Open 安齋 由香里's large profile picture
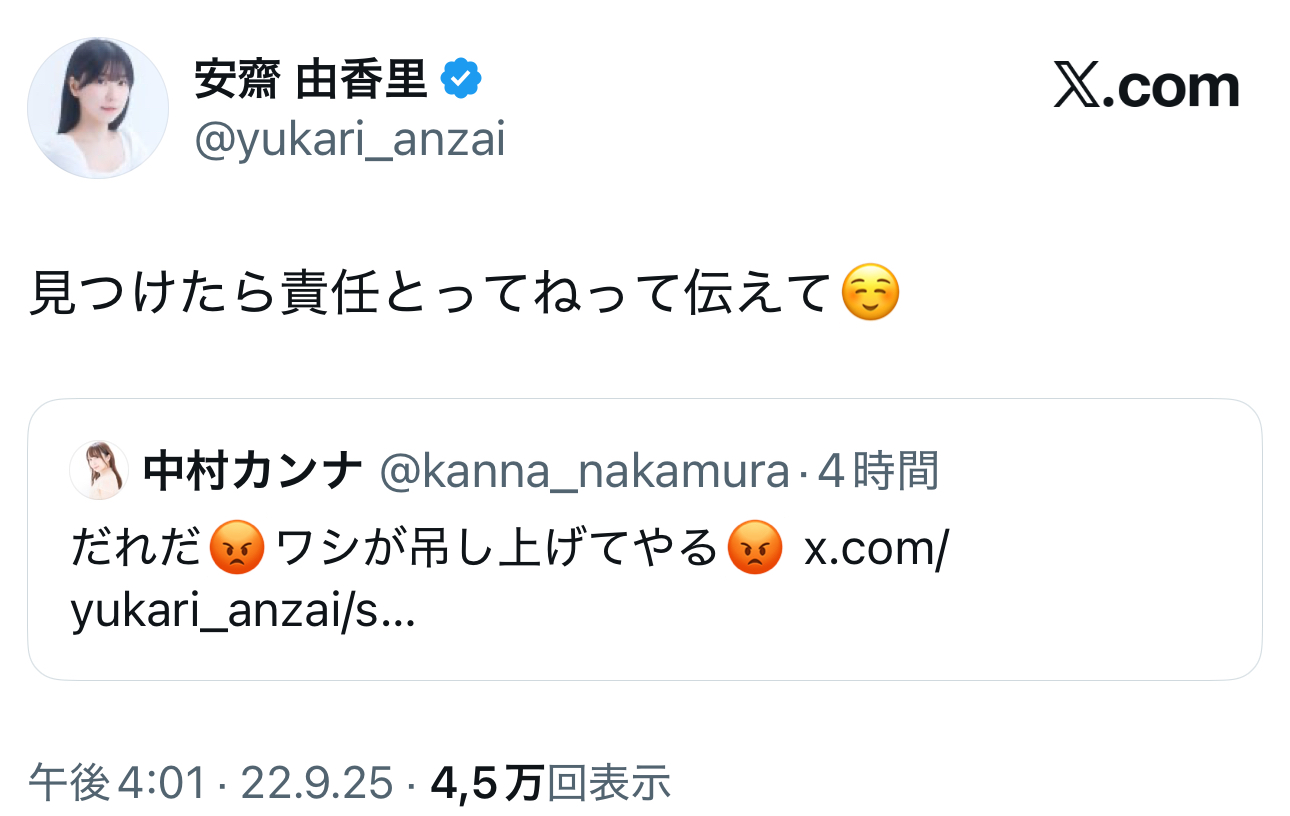Screen dimensions: 1290x816 coord(97,108)
